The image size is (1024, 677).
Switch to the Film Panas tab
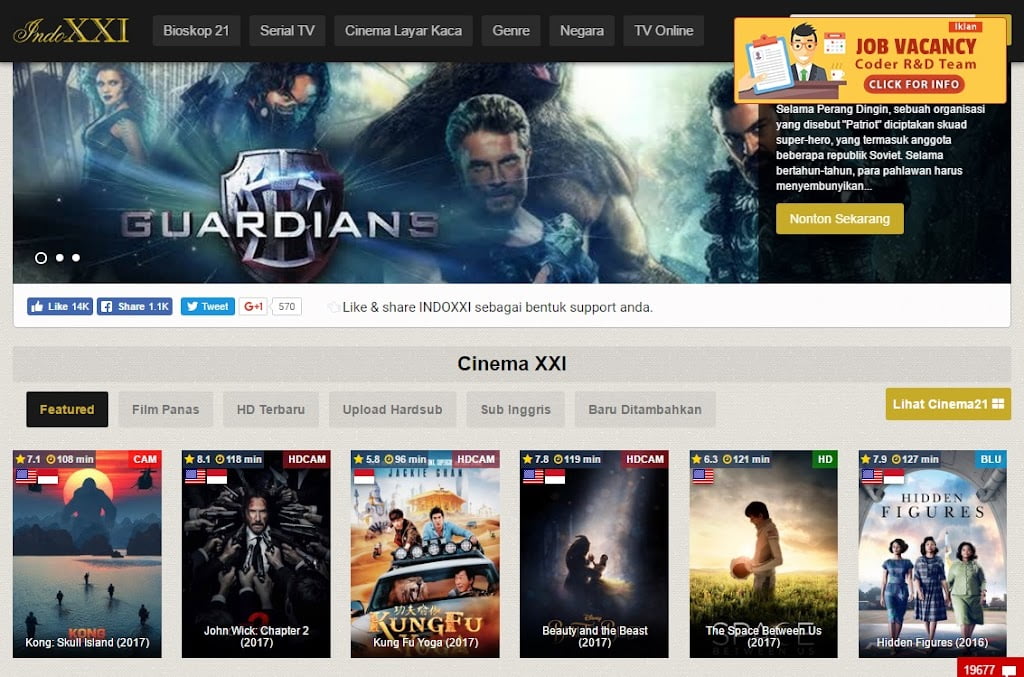coord(165,409)
